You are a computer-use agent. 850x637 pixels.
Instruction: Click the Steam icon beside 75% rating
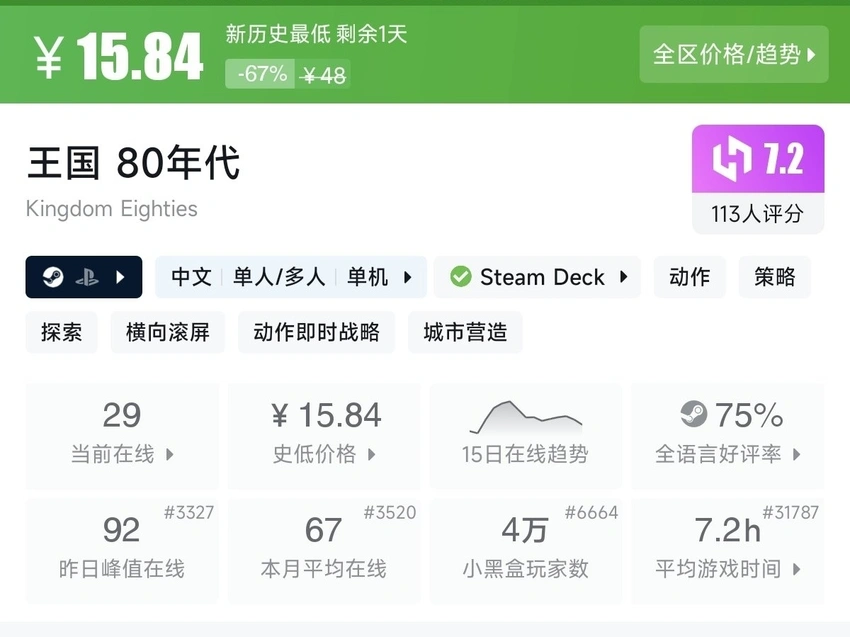(693, 414)
